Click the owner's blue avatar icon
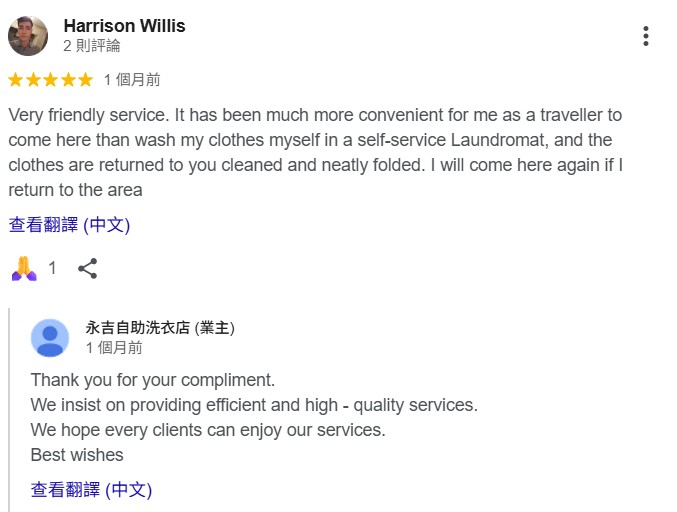The width and height of the screenshot is (677, 512). [x=50, y=338]
